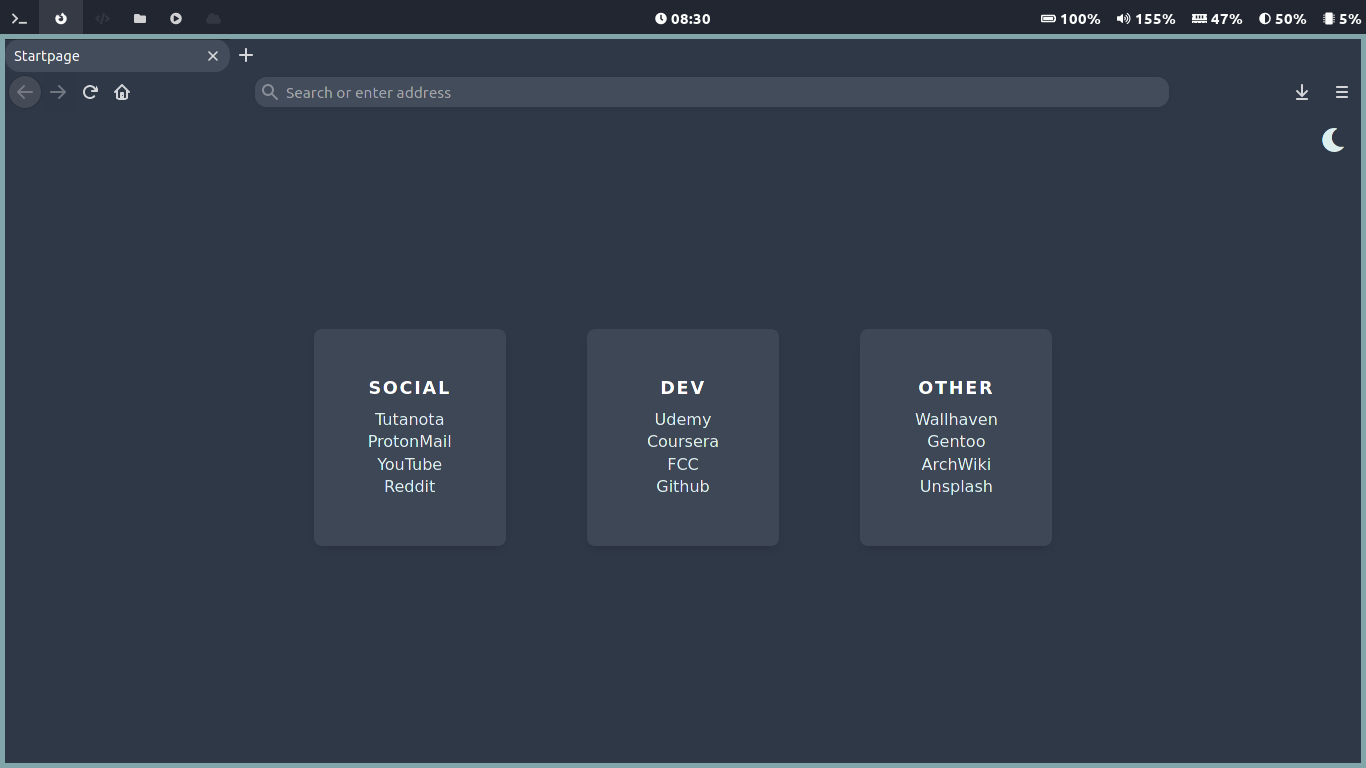The height and width of the screenshot is (768, 1366).
Task: Open the Reddit link
Action: click(410, 486)
